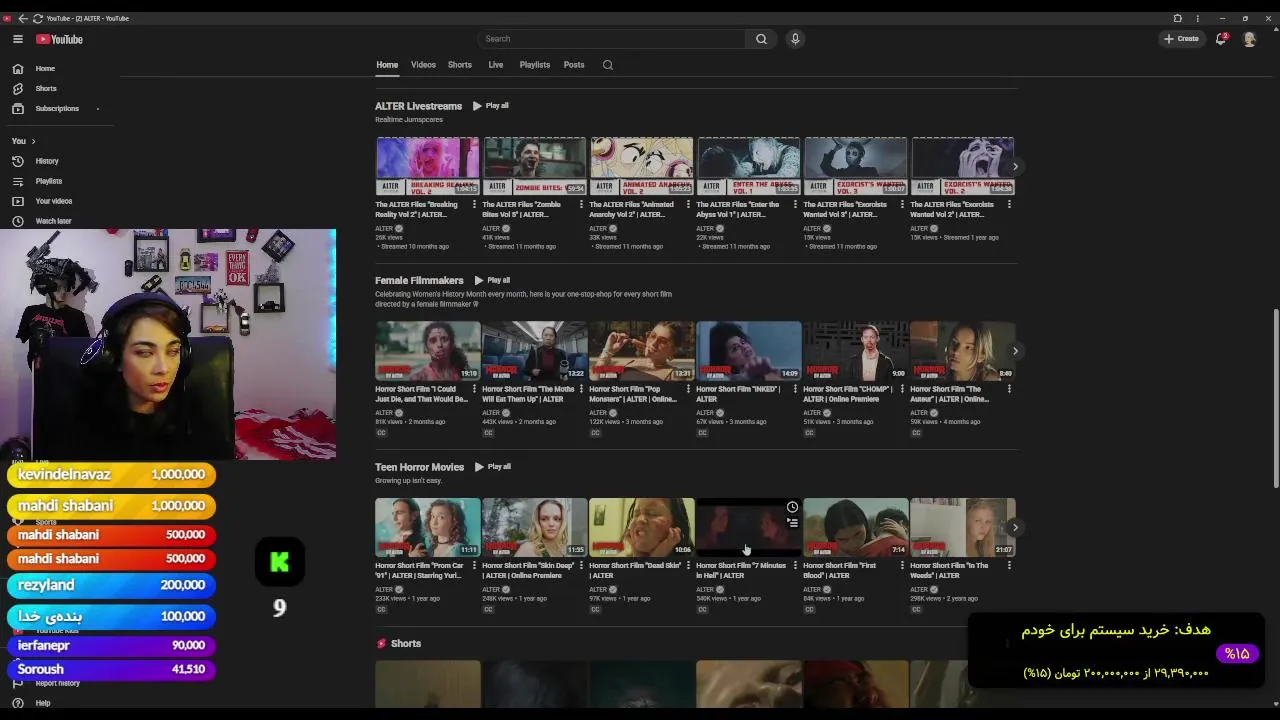Viewport: 1280px width, 720px height.
Task: Open the three-dot menu for "CHOMP" film
Action: point(902,389)
